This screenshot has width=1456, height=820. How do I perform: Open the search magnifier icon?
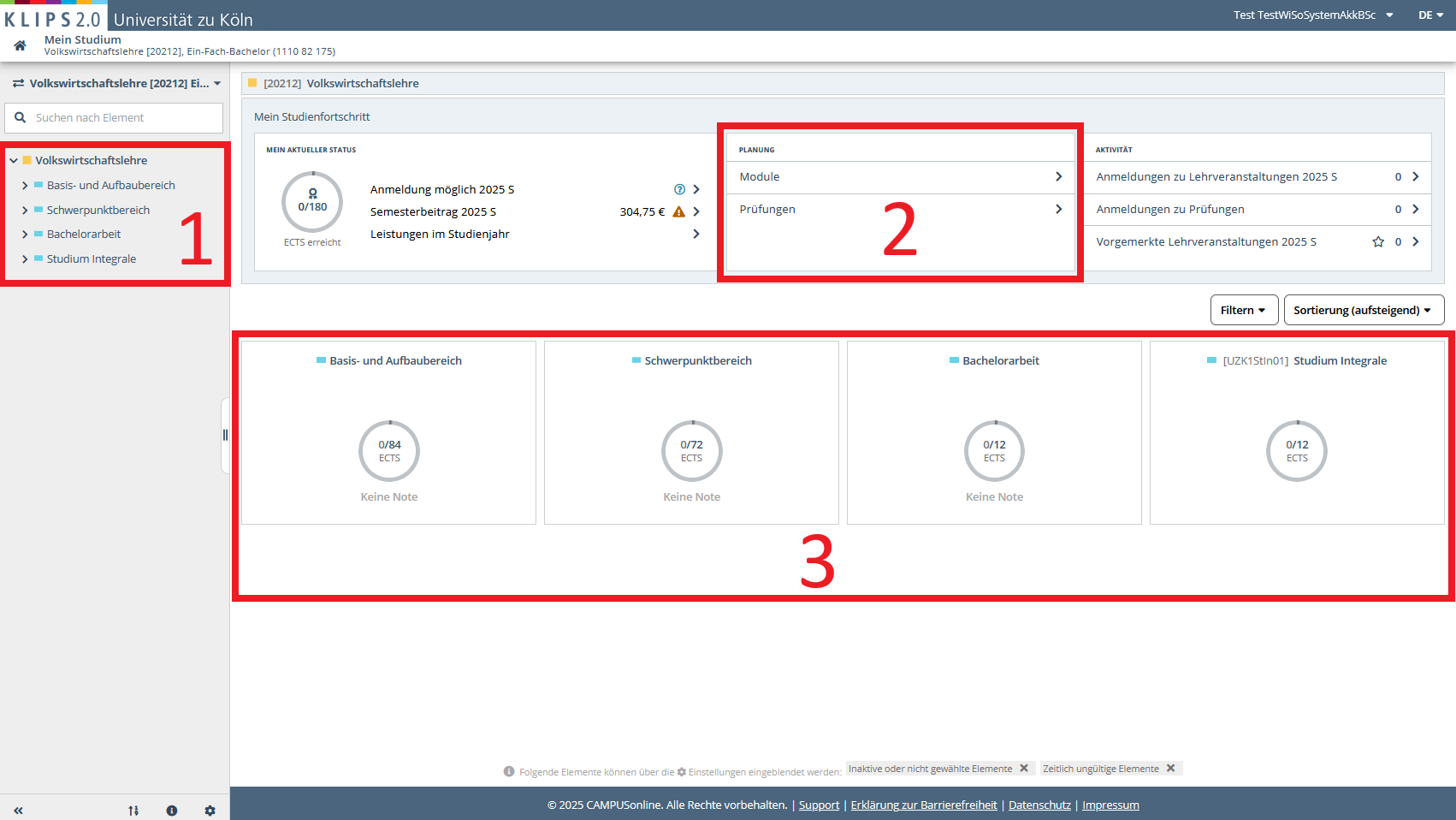coord(21,117)
